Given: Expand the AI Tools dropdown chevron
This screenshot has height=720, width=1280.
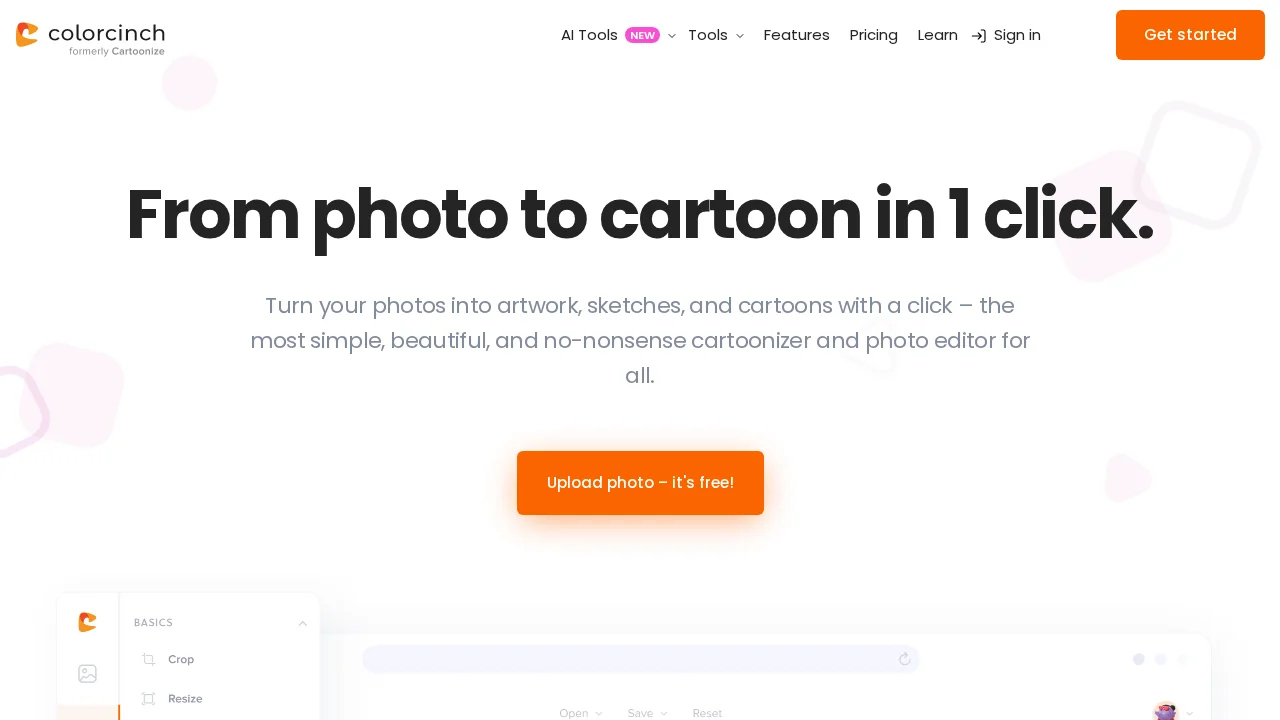Looking at the screenshot, I should (672, 36).
